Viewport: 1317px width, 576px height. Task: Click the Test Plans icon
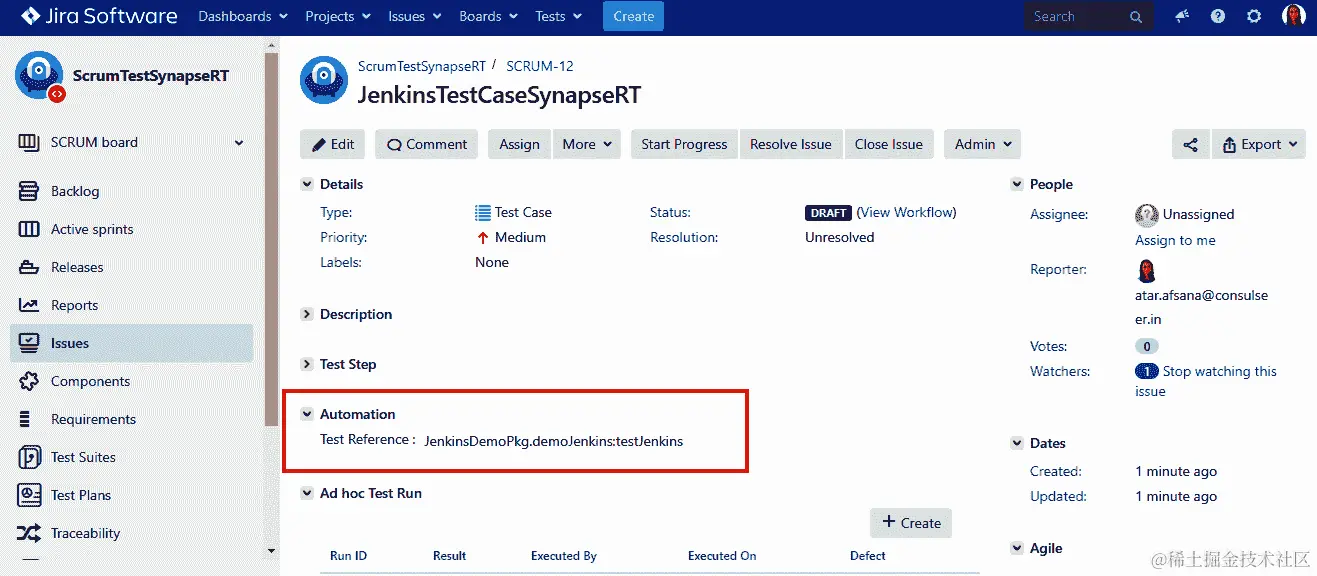pyautogui.click(x=30, y=495)
